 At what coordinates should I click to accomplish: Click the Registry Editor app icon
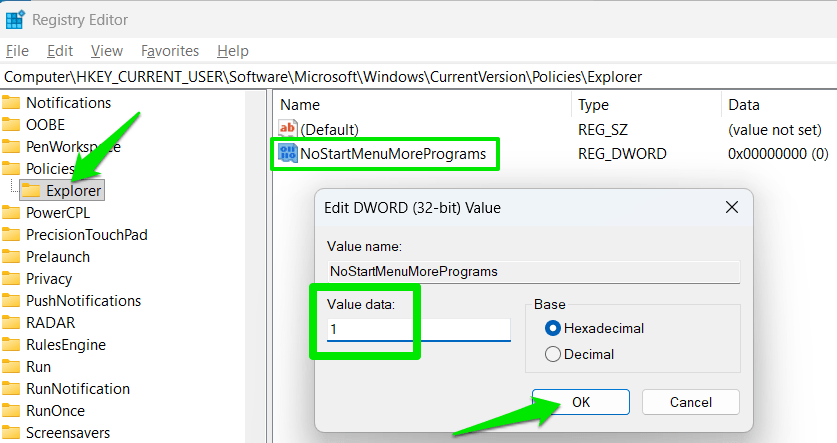pyautogui.click(x=14, y=20)
